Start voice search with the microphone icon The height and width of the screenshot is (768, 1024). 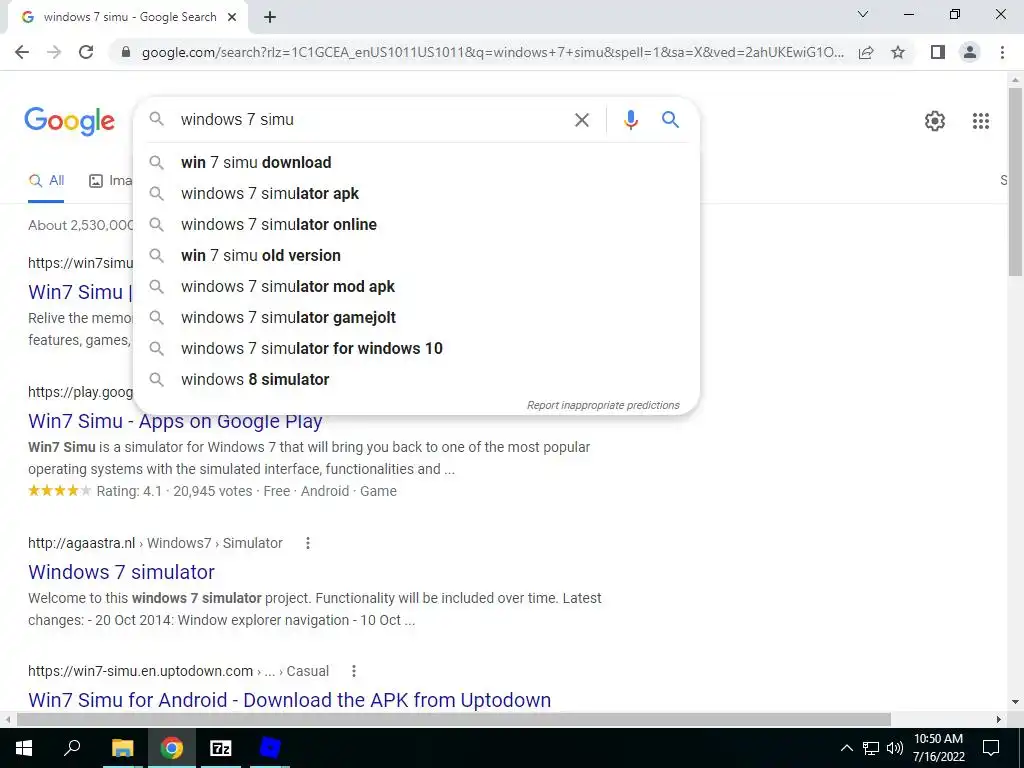click(630, 120)
